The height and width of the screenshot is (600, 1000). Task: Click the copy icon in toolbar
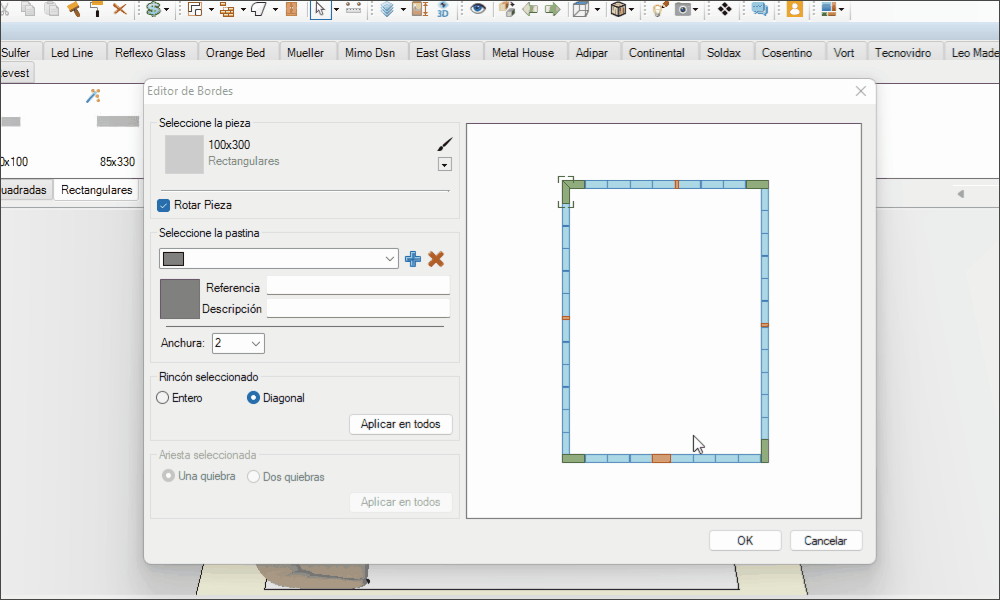click(x=27, y=8)
